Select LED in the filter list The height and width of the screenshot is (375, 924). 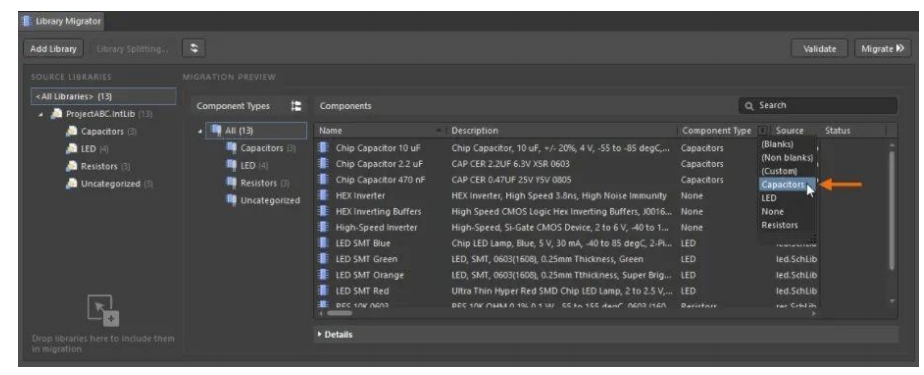click(769, 198)
